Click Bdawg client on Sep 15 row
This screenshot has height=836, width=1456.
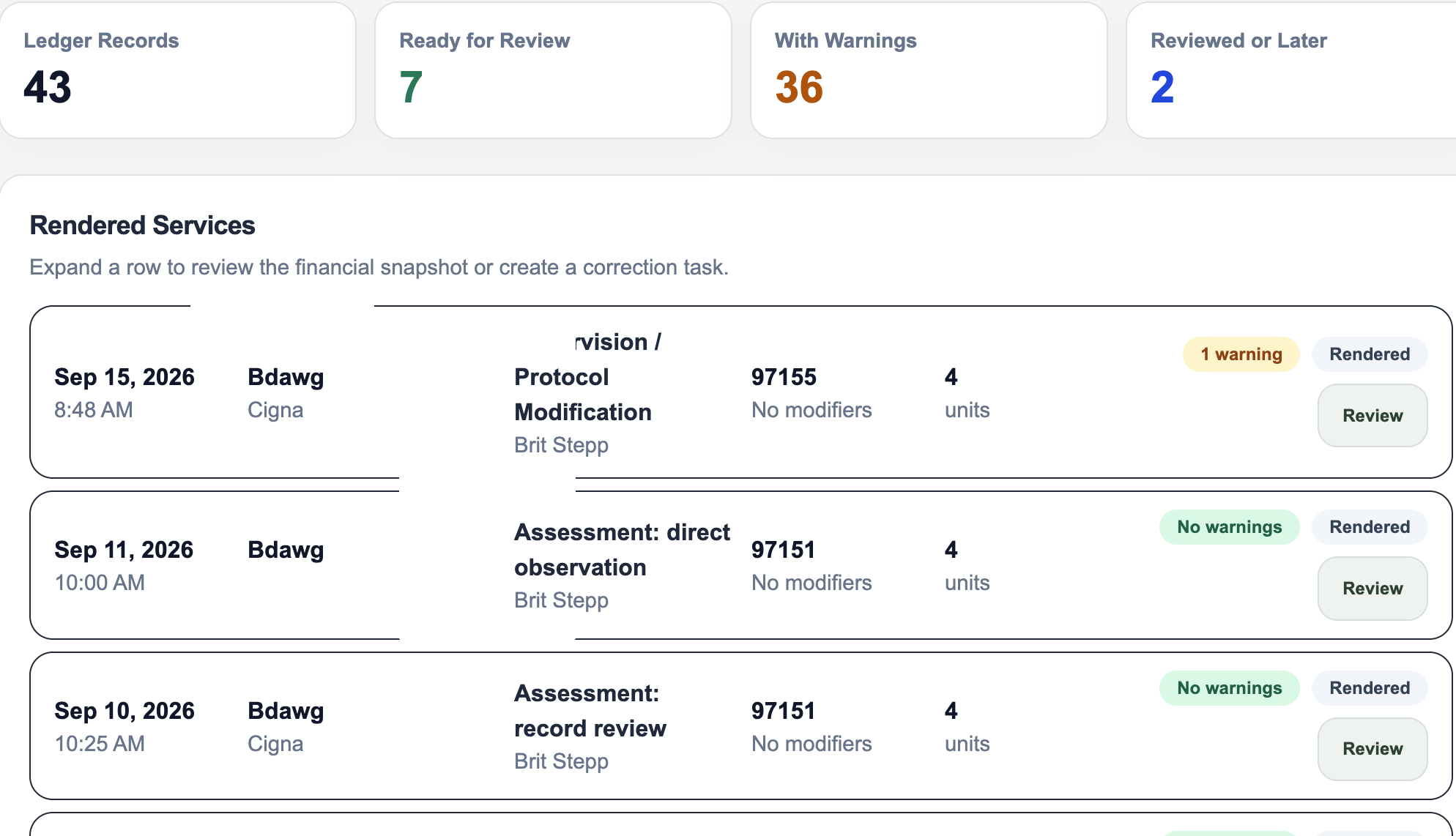[x=286, y=377]
